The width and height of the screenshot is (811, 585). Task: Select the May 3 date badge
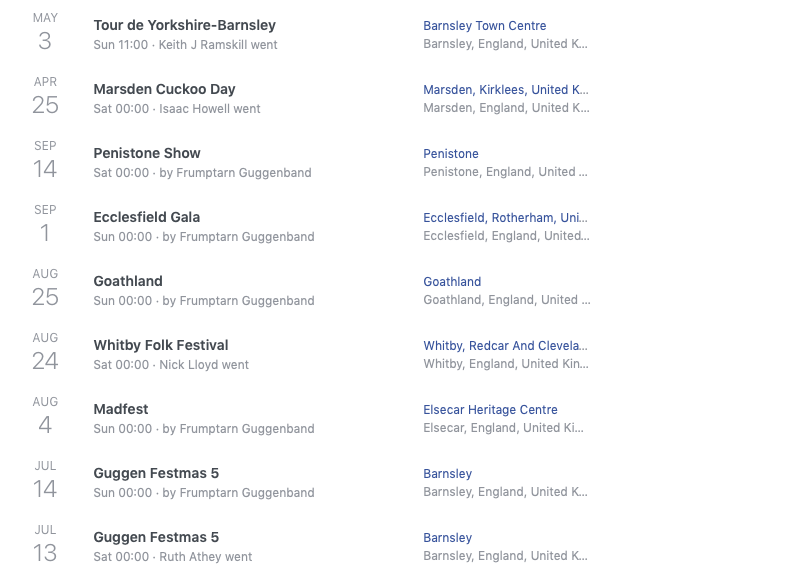(45, 32)
